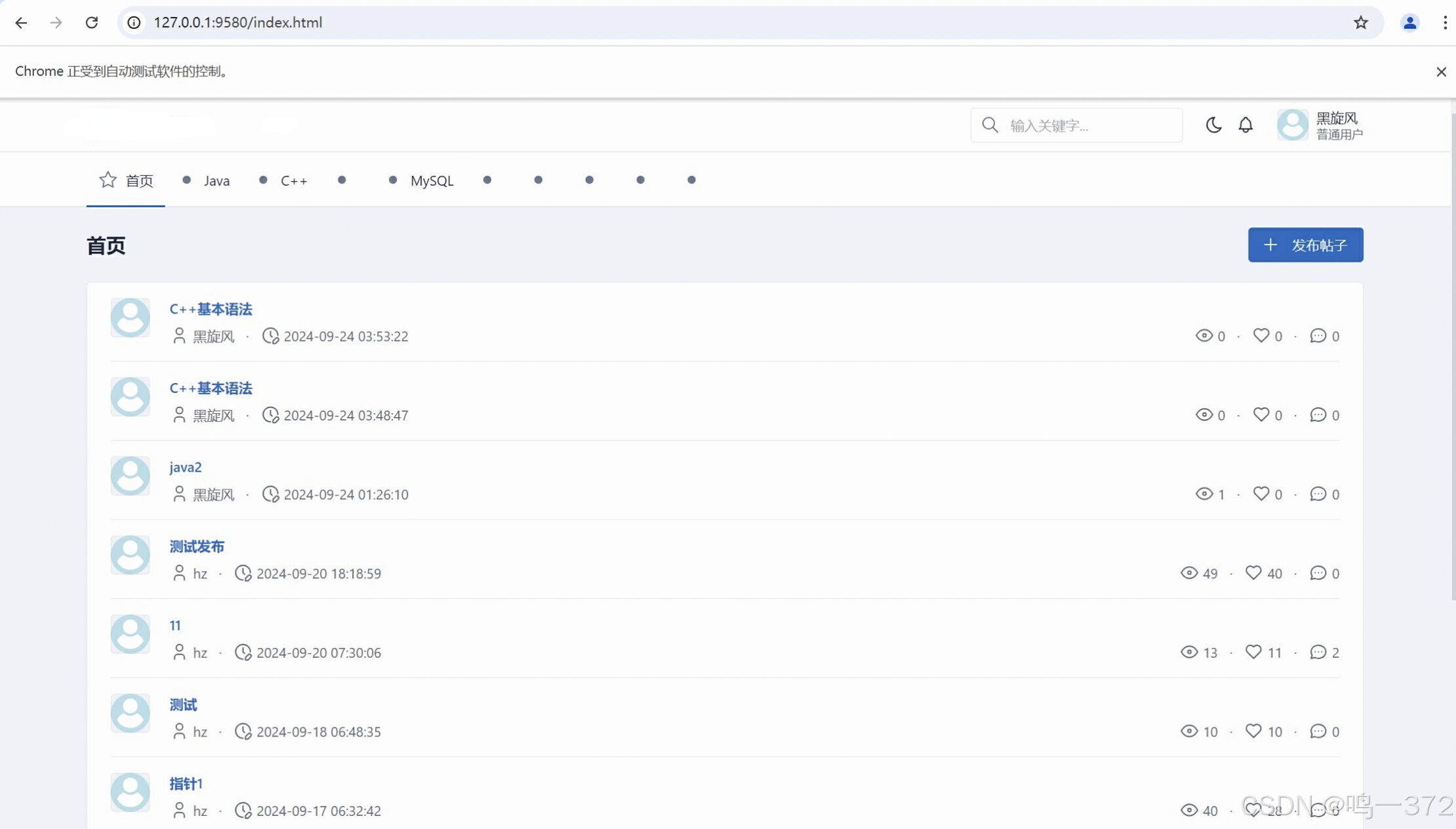Click comment icon on post 11
Viewport: 1456px width, 829px height.
1318,652
